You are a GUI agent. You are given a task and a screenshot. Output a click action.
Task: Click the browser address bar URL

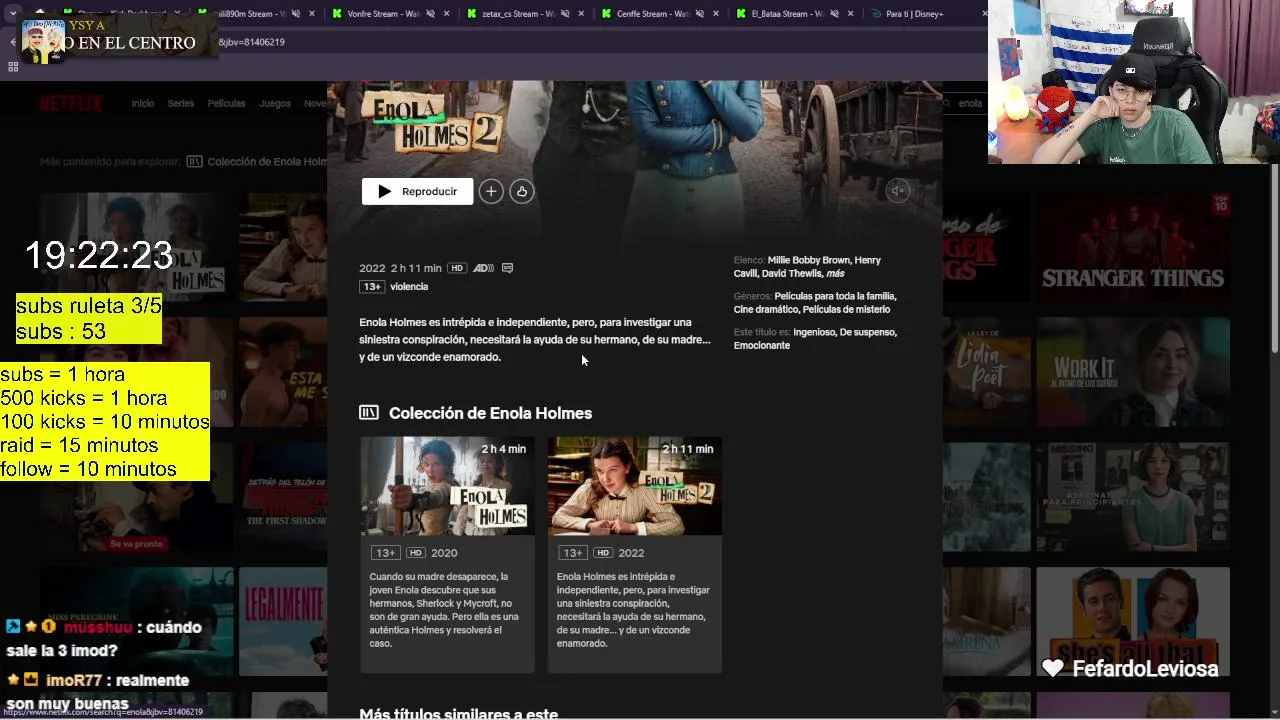[x=252, y=42]
